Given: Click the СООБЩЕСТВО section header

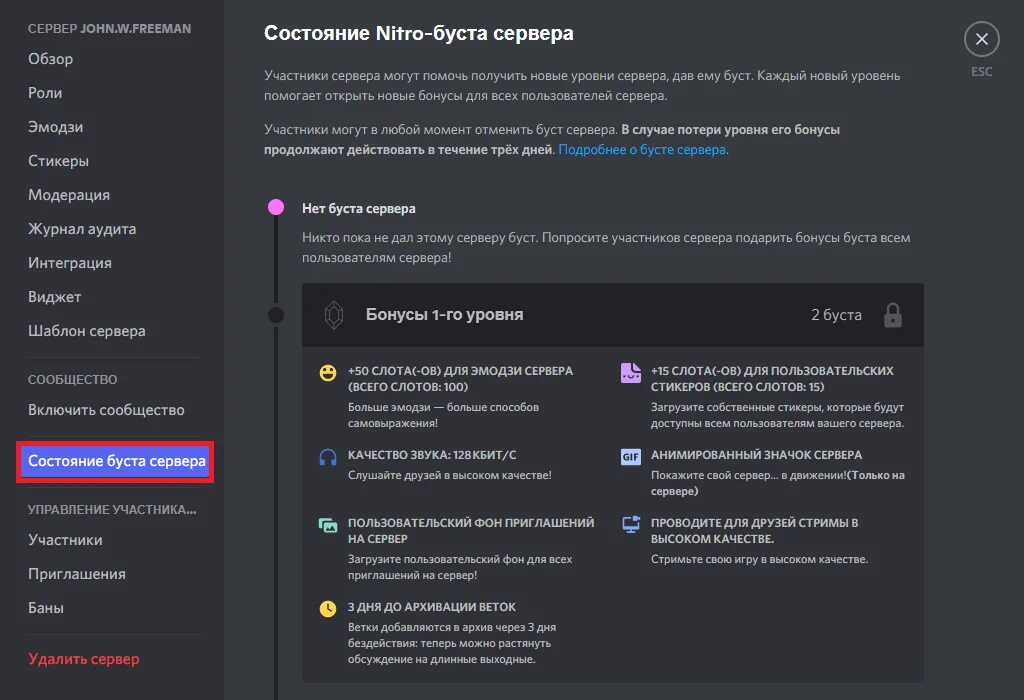Looking at the screenshot, I should 72,379.
